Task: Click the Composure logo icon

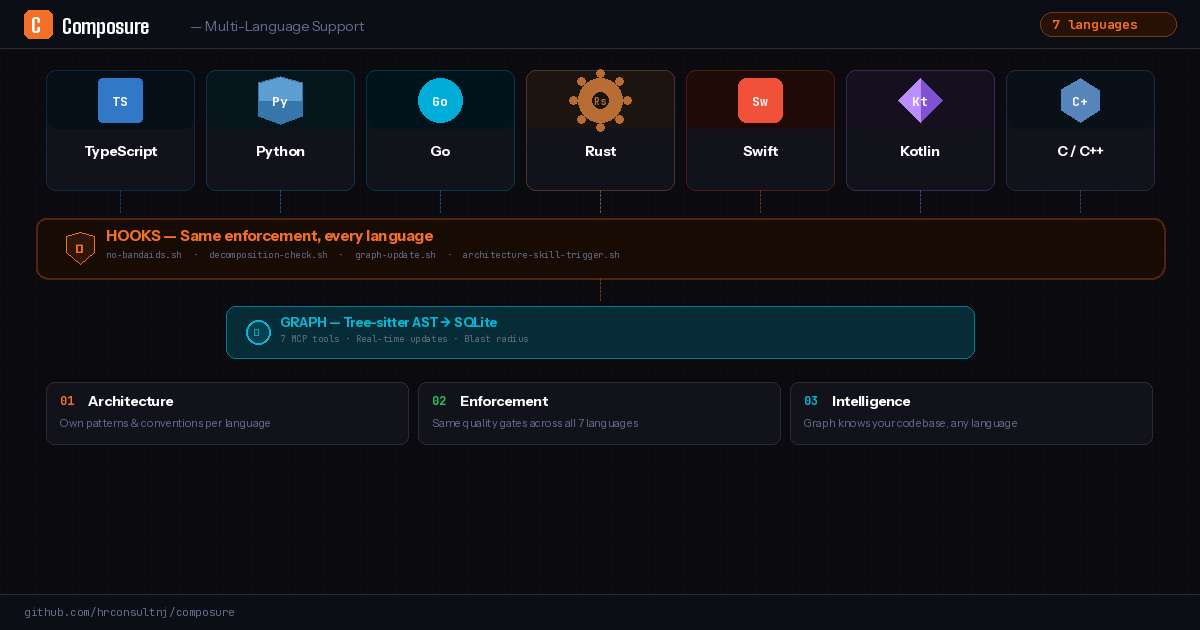Action: [38, 24]
